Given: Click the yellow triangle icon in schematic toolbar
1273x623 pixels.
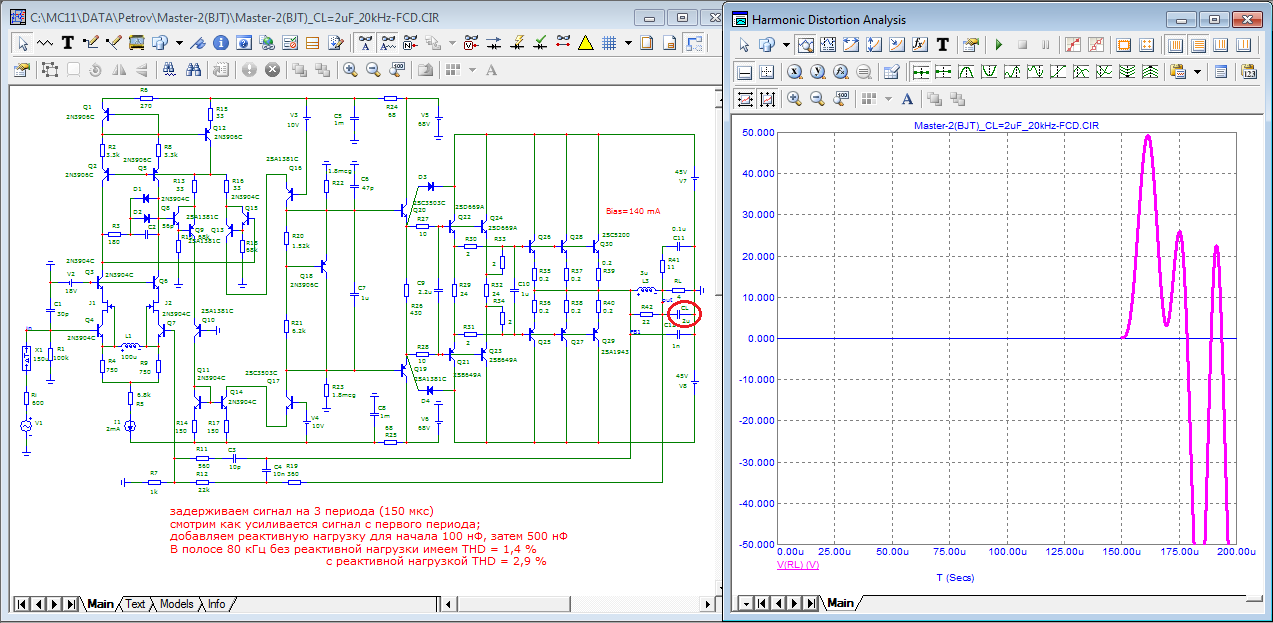Looking at the screenshot, I should point(585,43).
